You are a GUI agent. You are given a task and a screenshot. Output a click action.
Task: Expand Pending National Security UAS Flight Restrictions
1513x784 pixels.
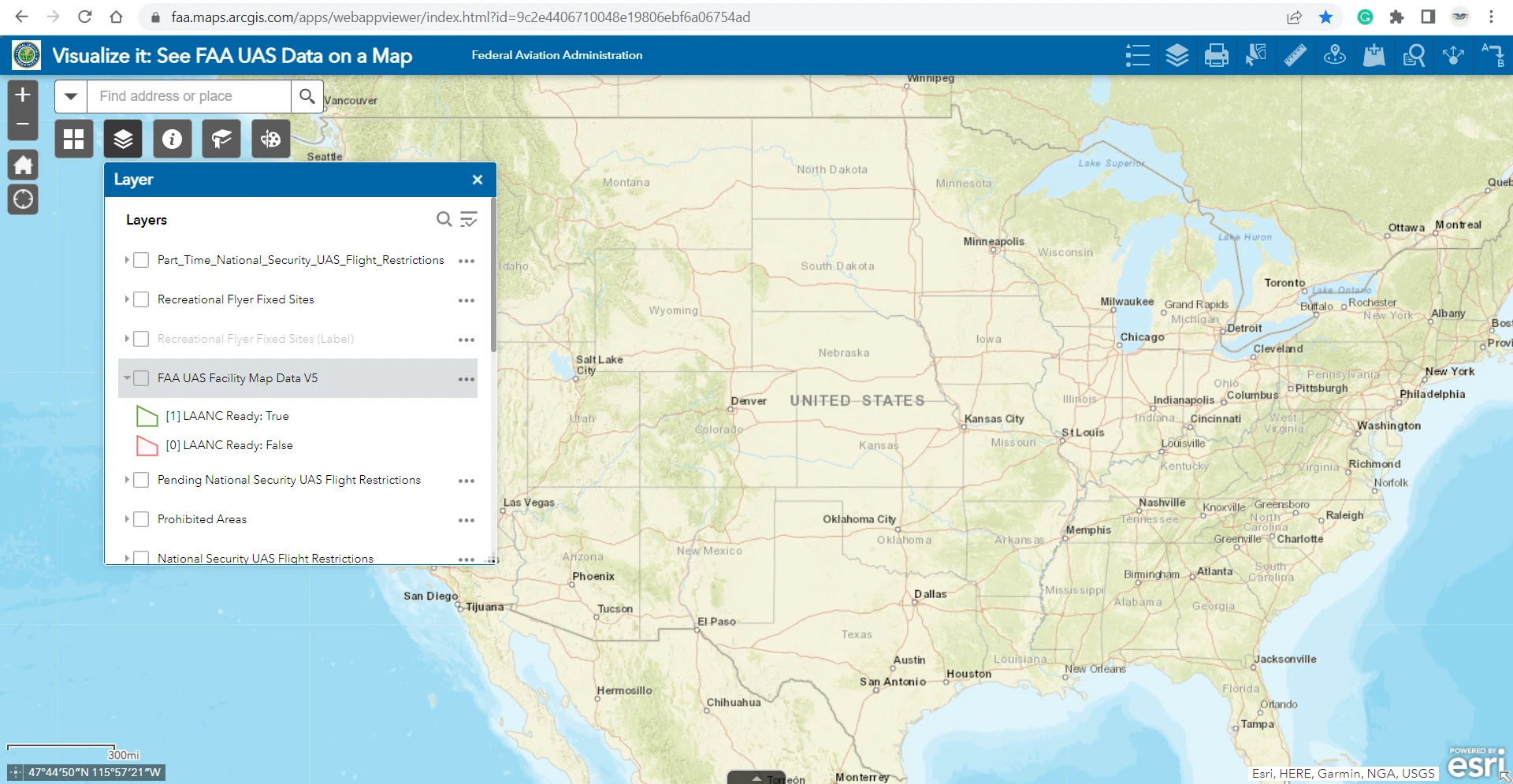tap(126, 479)
